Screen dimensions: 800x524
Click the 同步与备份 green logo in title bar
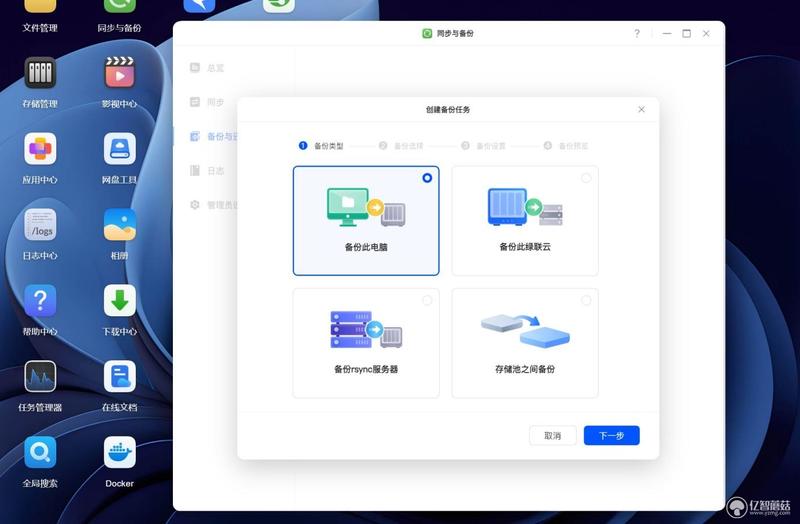click(427, 33)
